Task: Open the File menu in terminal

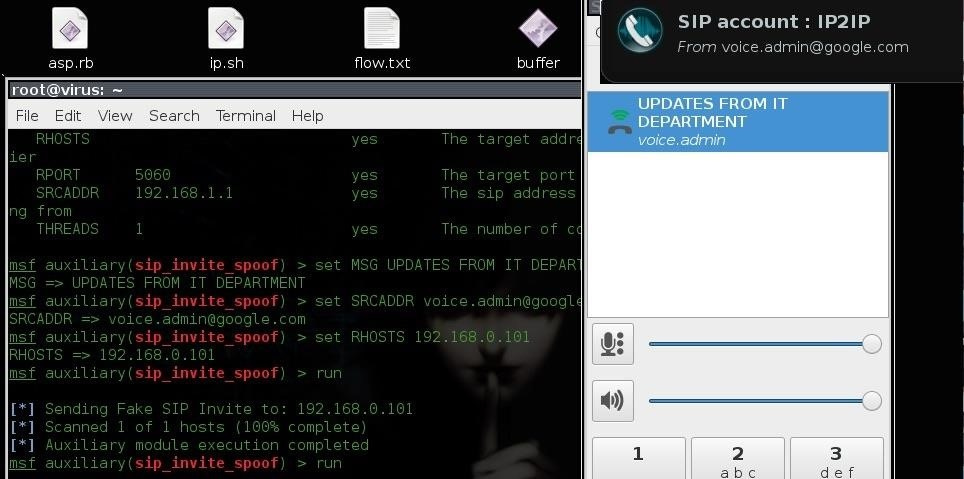Action: [x=27, y=116]
